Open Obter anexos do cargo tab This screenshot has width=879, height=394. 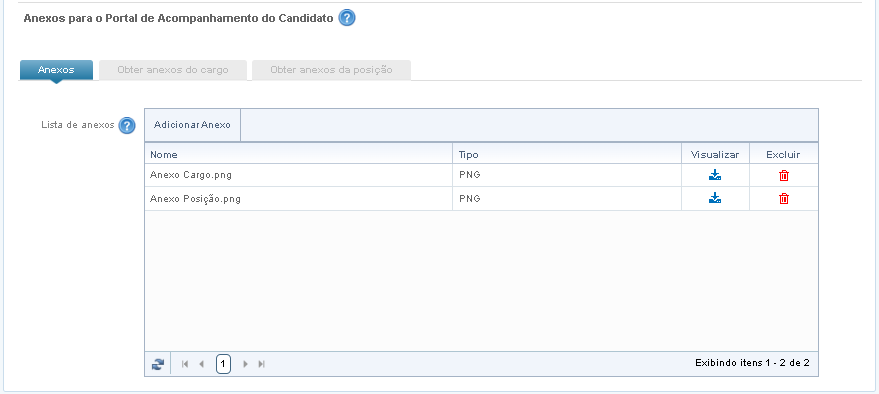point(173,70)
